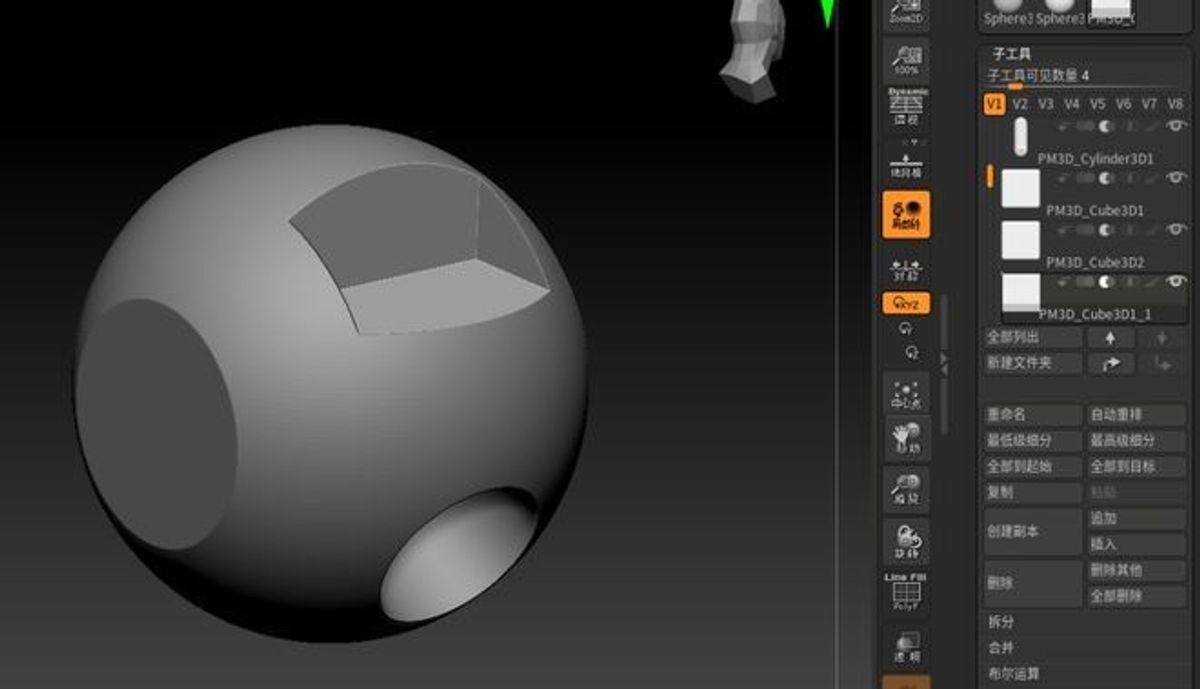Select the Zoom3D magnifier icon

[907, 490]
